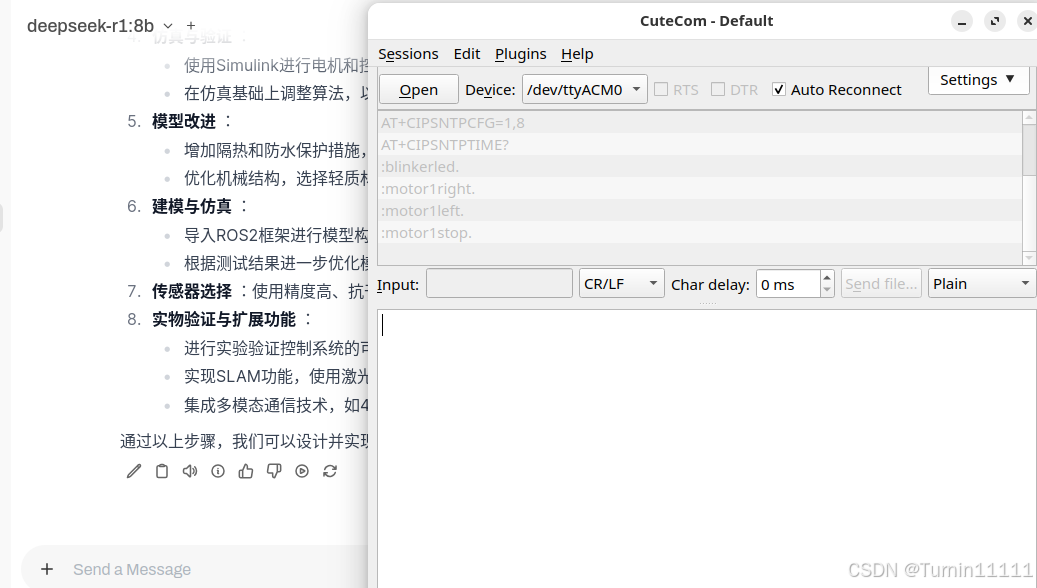The image size is (1037, 588).
Task: Copy the response using the clipboard icon
Action: (161, 471)
